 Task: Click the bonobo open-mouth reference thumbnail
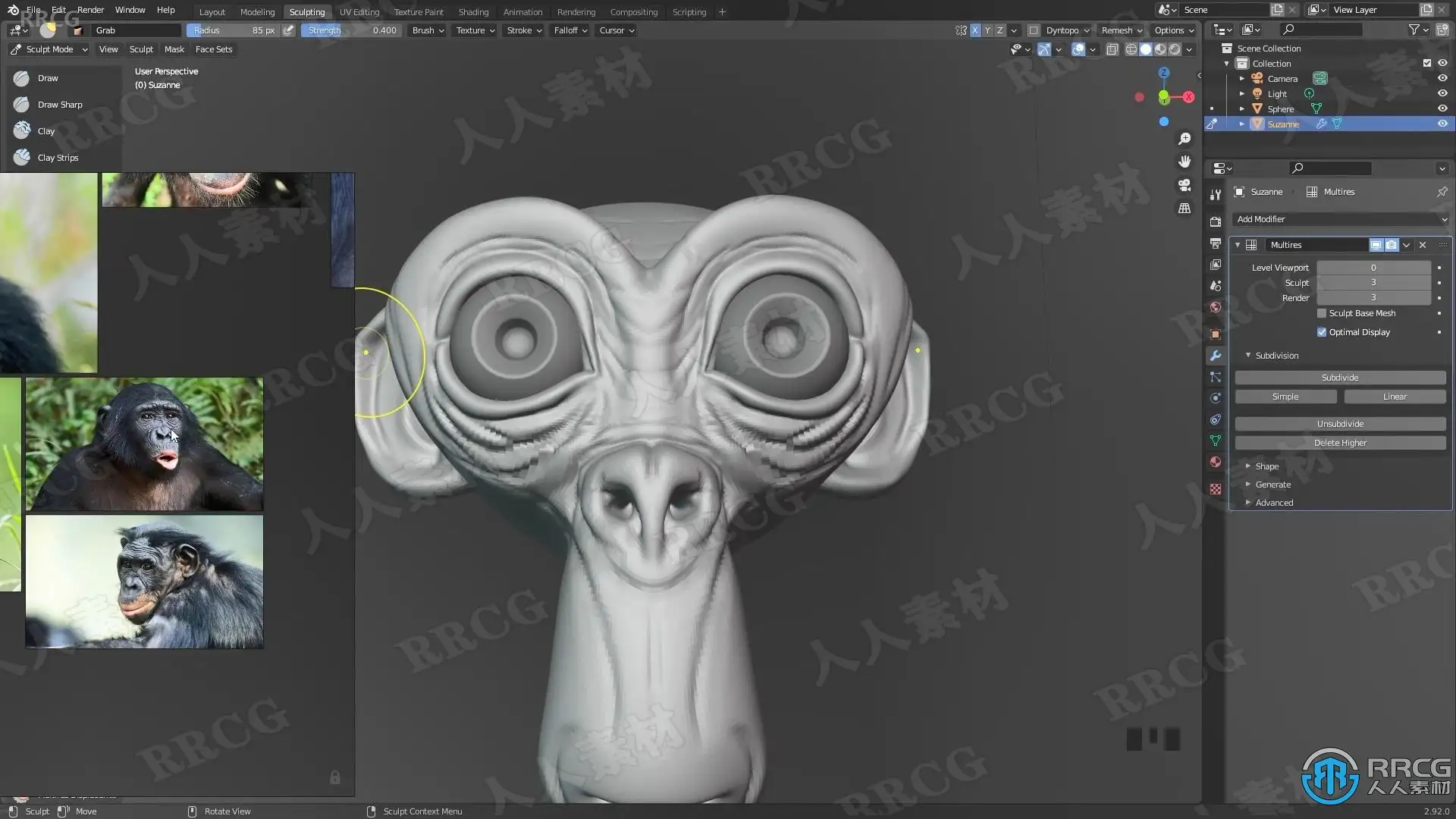tap(144, 444)
